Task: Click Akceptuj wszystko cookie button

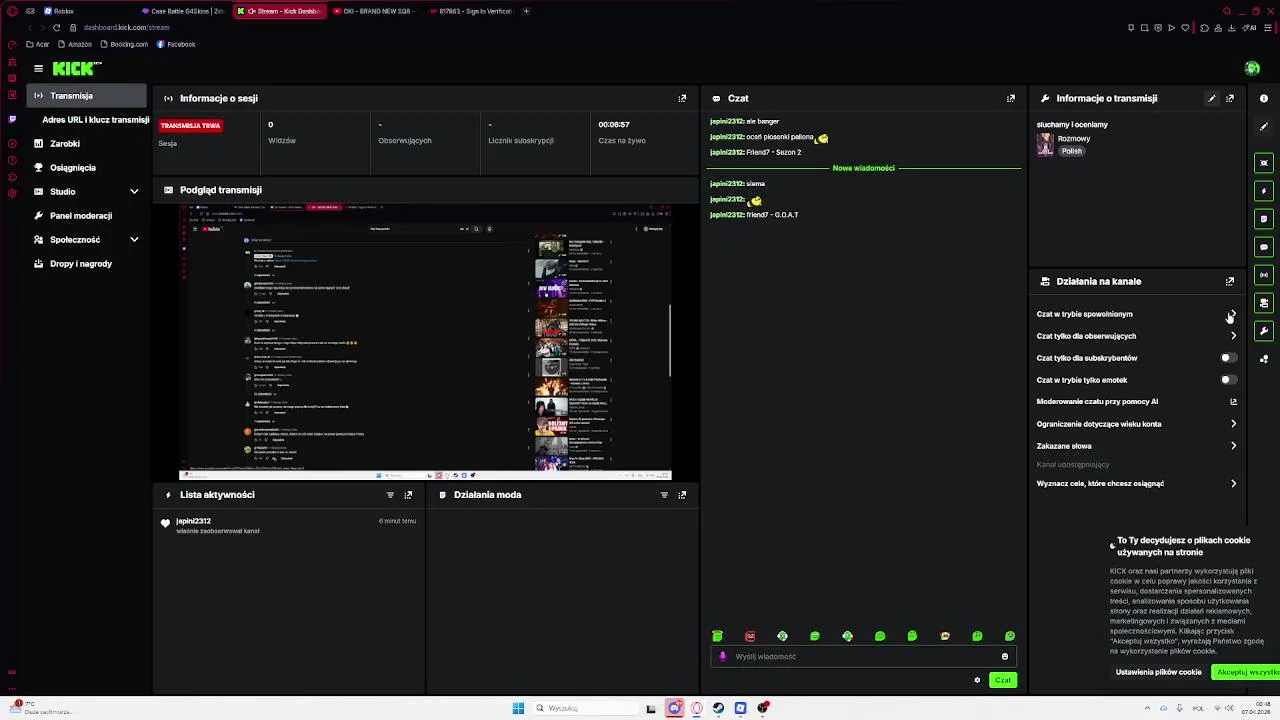Action: pos(1245,672)
